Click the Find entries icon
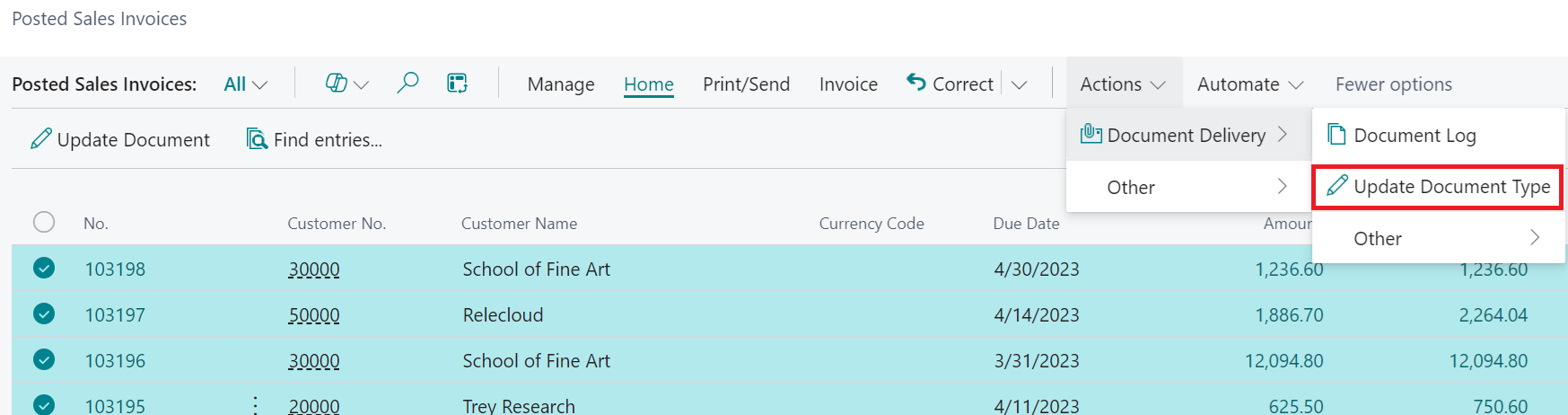 click(257, 139)
